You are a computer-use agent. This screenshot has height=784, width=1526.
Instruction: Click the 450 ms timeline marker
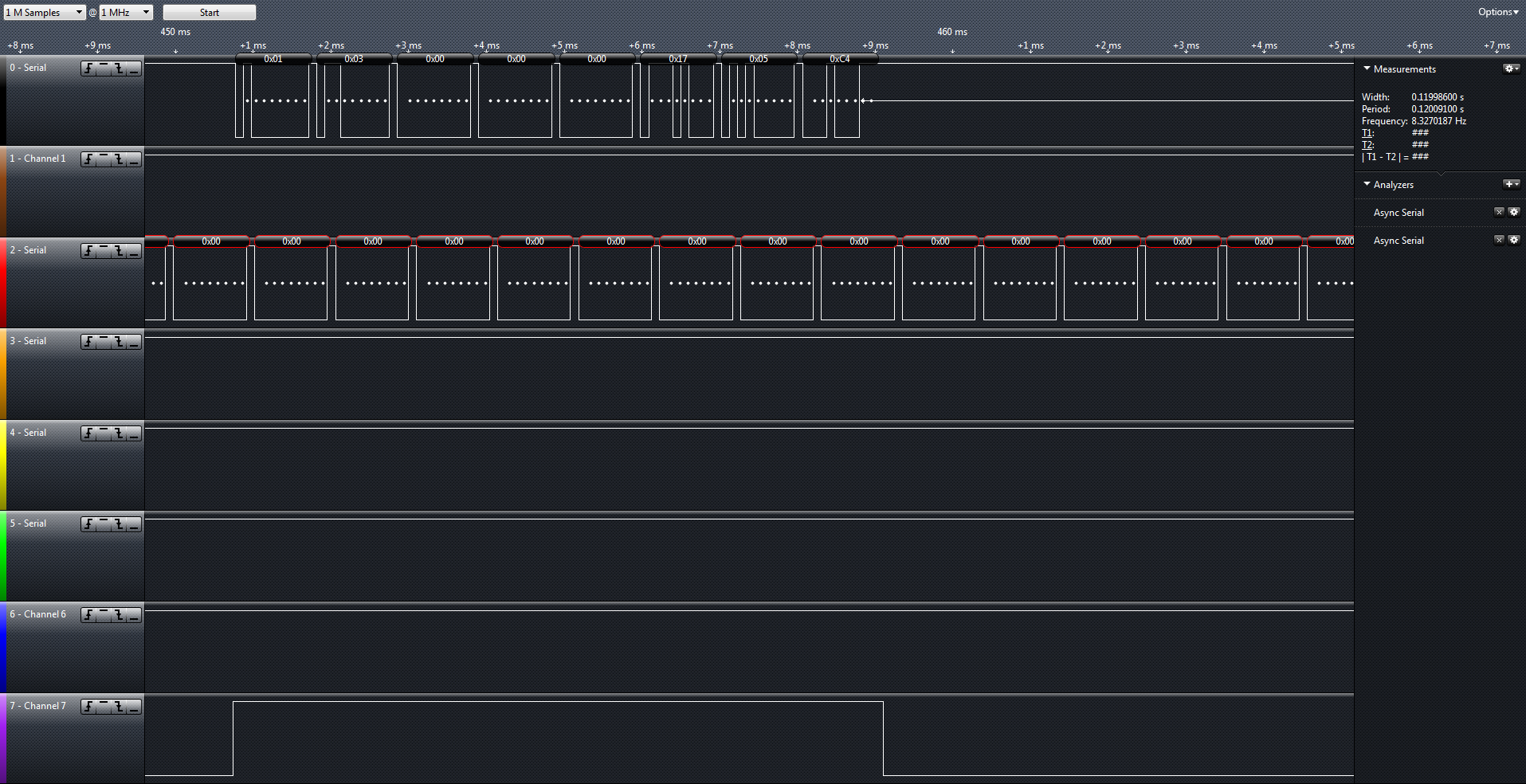[175, 32]
